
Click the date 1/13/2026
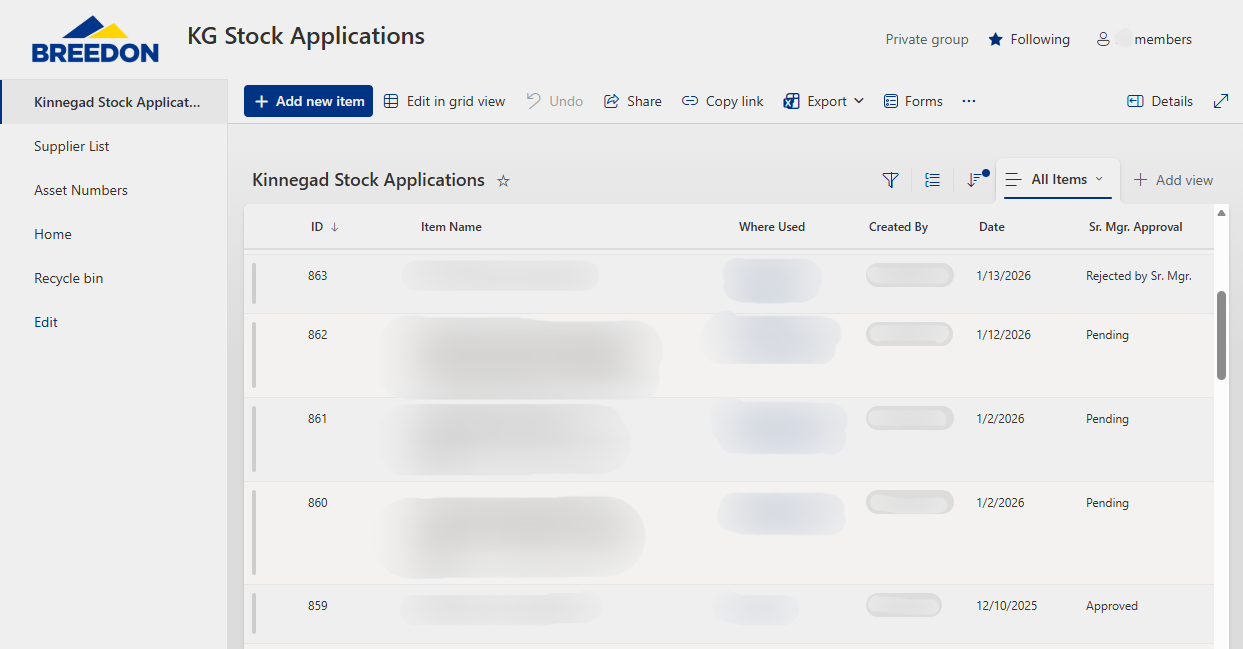click(1003, 276)
